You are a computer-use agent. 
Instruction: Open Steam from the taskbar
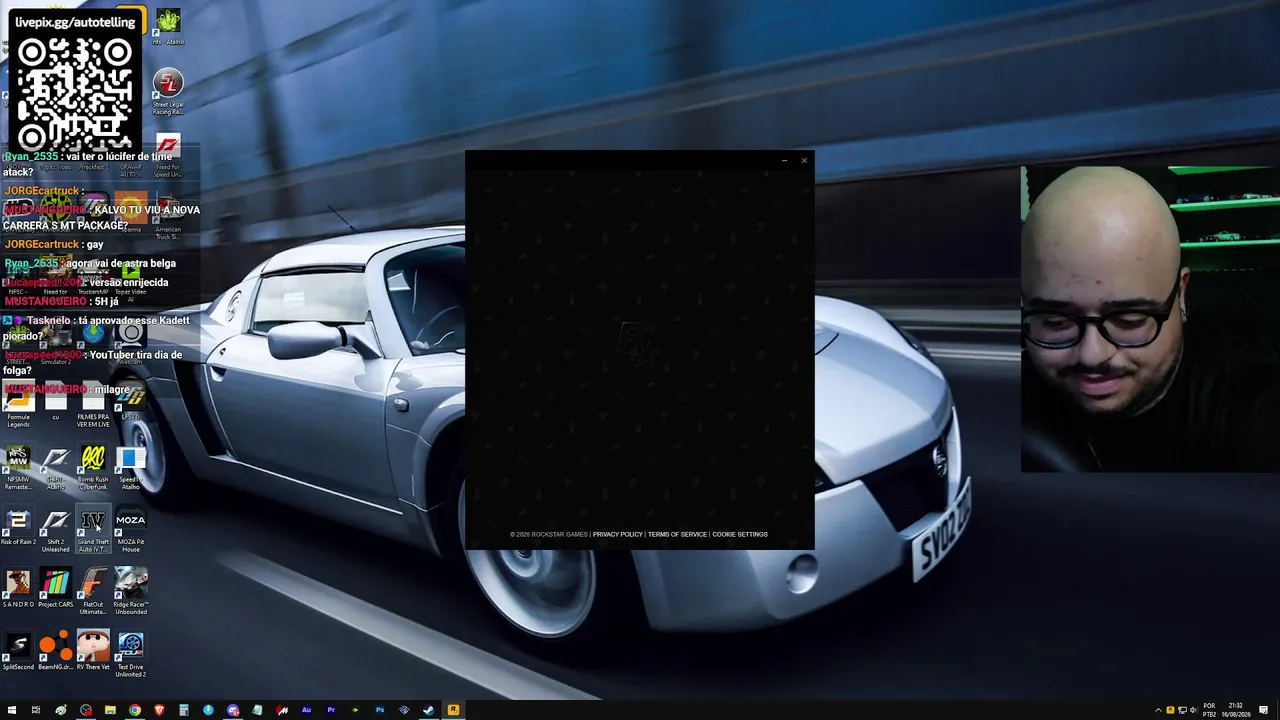429,710
